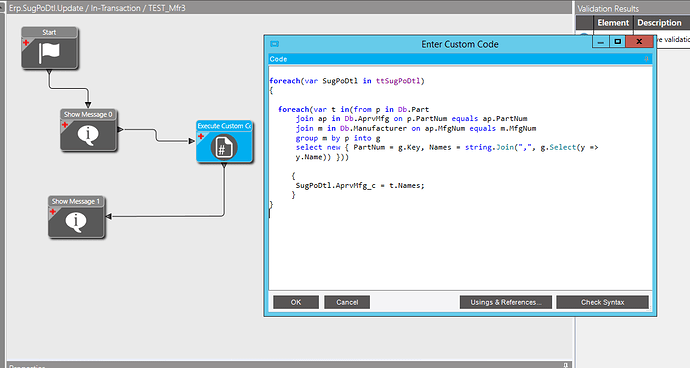The width and height of the screenshot is (690, 368).
Task: Click red plus marker on Start node
Action: pos(26,43)
